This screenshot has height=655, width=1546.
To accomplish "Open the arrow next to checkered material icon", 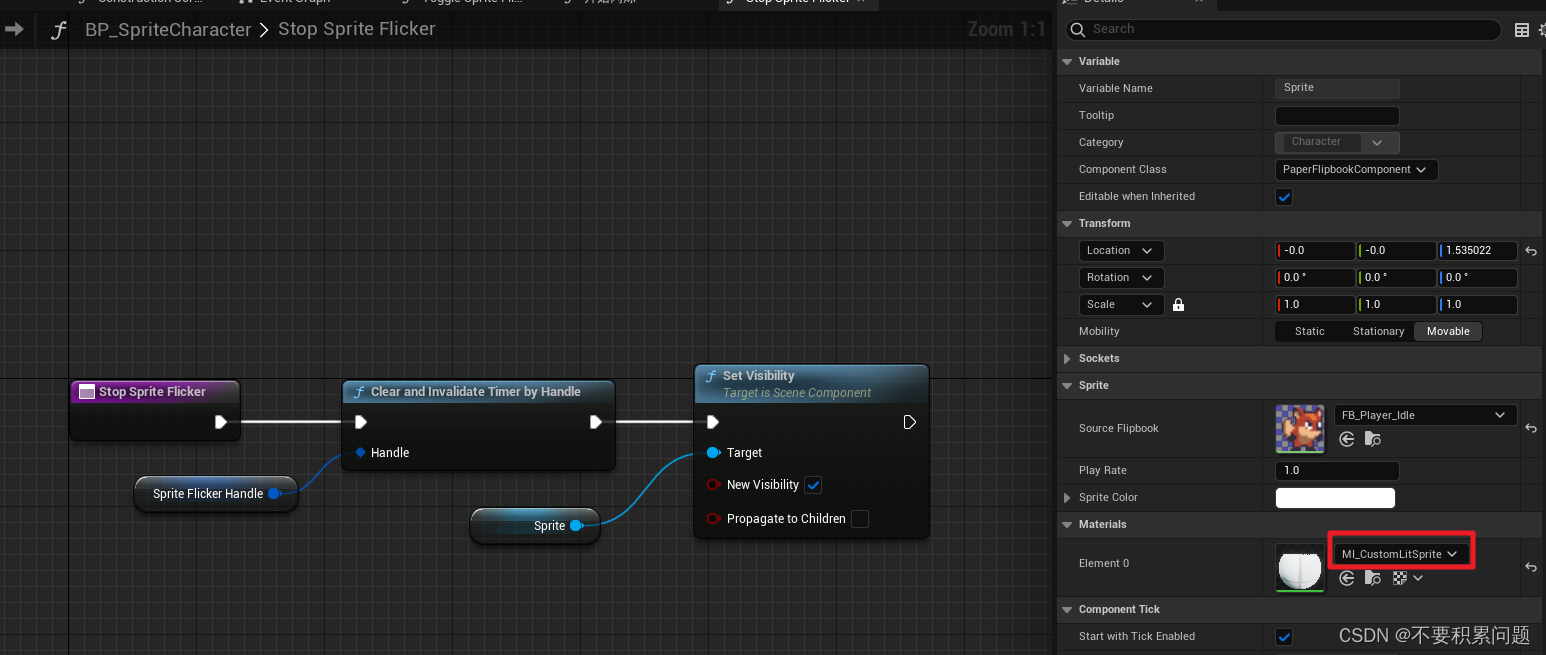I will [x=1417, y=578].
